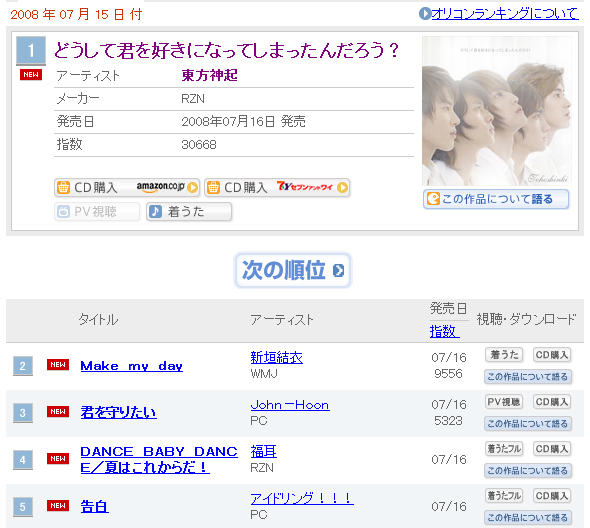Image resolution: width=590 pixels, height=528 pixels.
Task: Open the オリコンランキングについて link
Action: pos(505,14)
